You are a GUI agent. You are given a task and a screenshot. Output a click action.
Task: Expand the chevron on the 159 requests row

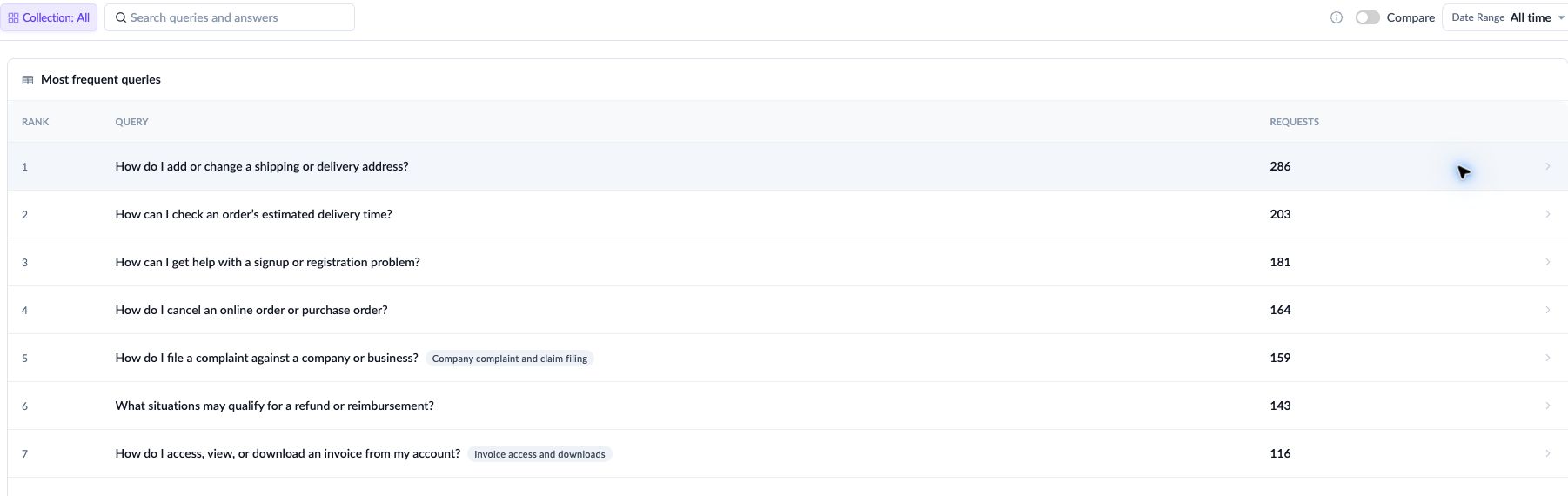click(1547, 358)
